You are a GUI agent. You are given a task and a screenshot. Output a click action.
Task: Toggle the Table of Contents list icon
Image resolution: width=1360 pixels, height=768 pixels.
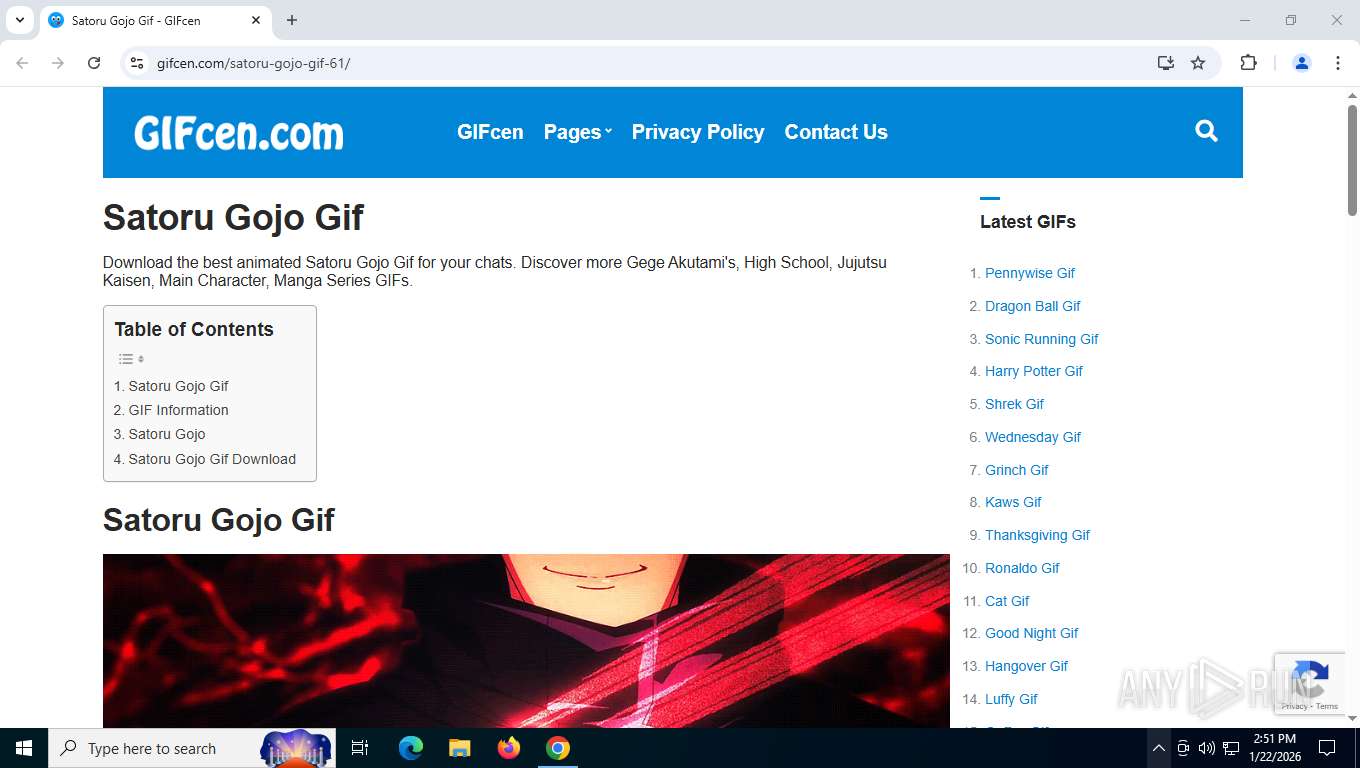click(131, 359)
